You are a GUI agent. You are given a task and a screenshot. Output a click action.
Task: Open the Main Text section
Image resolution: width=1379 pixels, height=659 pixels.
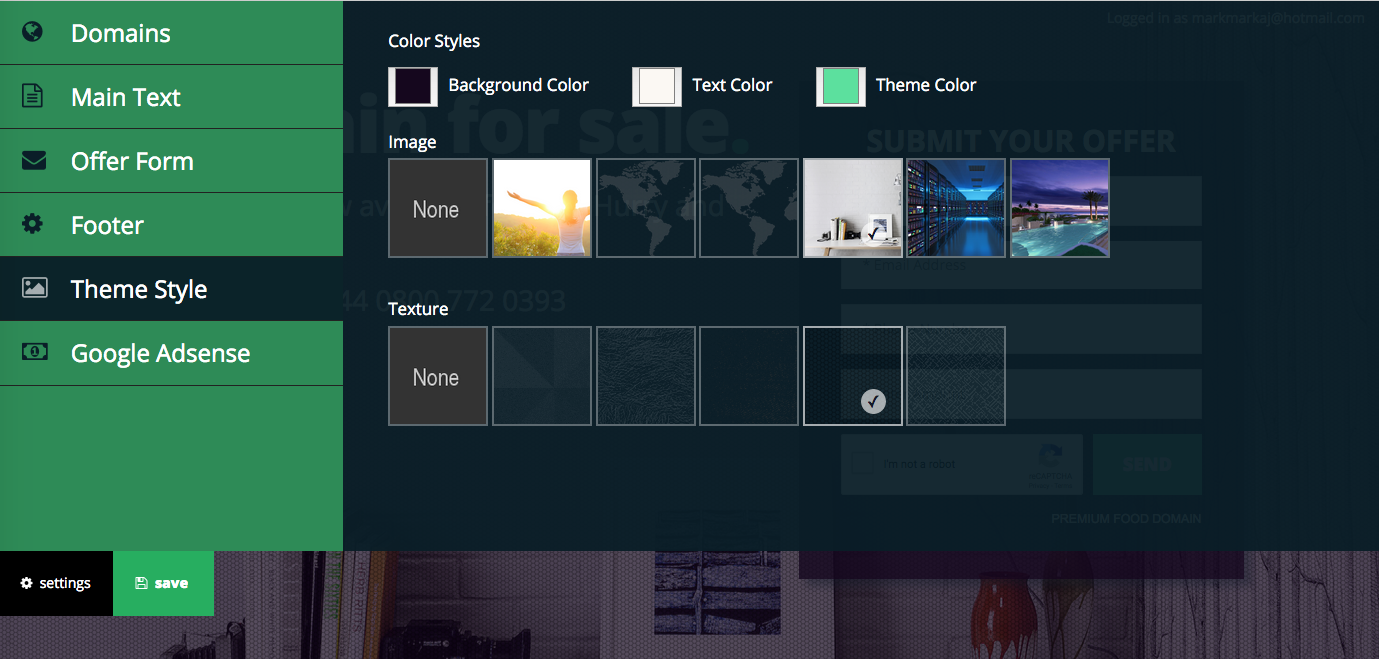tap(171, 97)
